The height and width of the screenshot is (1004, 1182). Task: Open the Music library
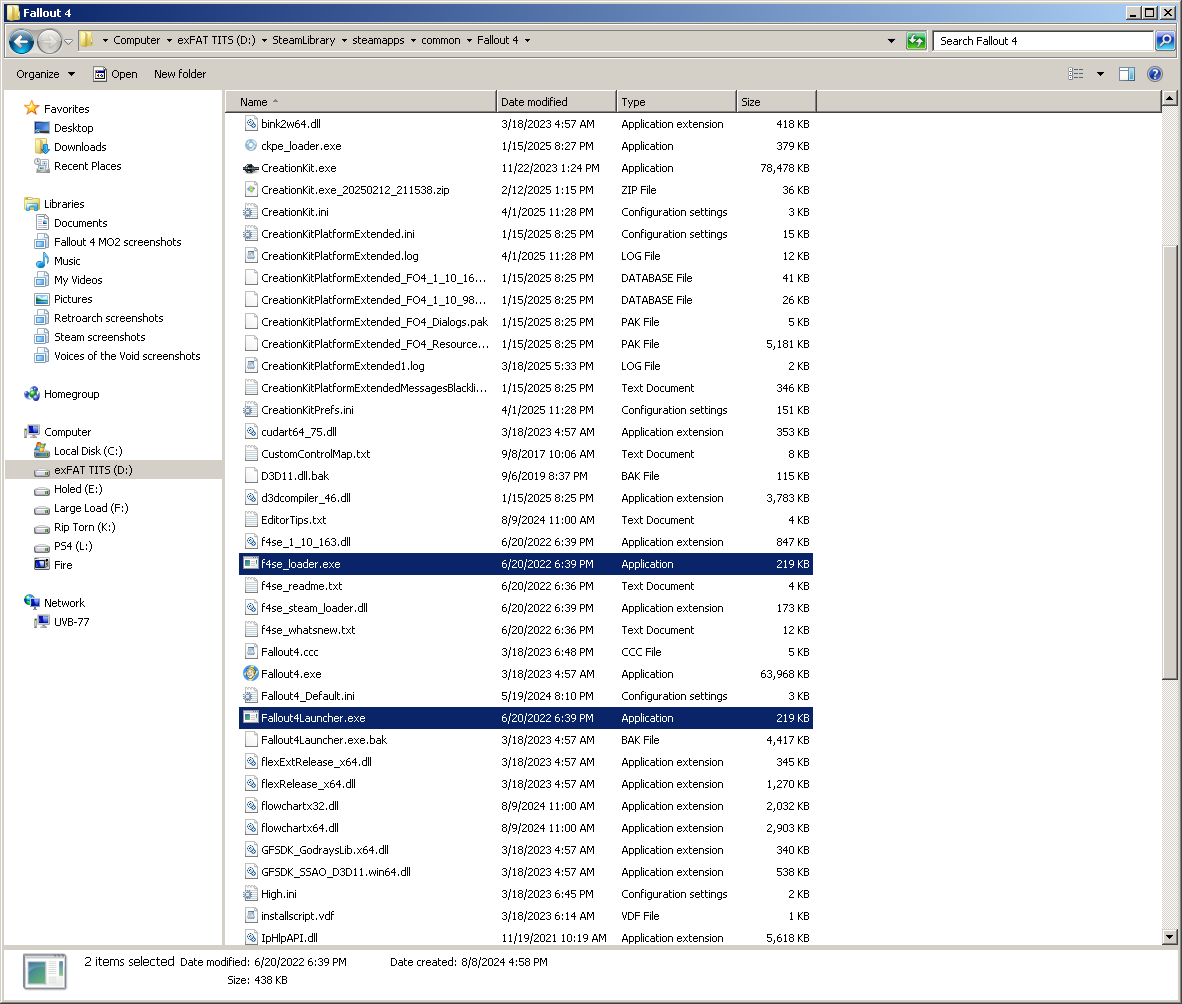[67, 261]
